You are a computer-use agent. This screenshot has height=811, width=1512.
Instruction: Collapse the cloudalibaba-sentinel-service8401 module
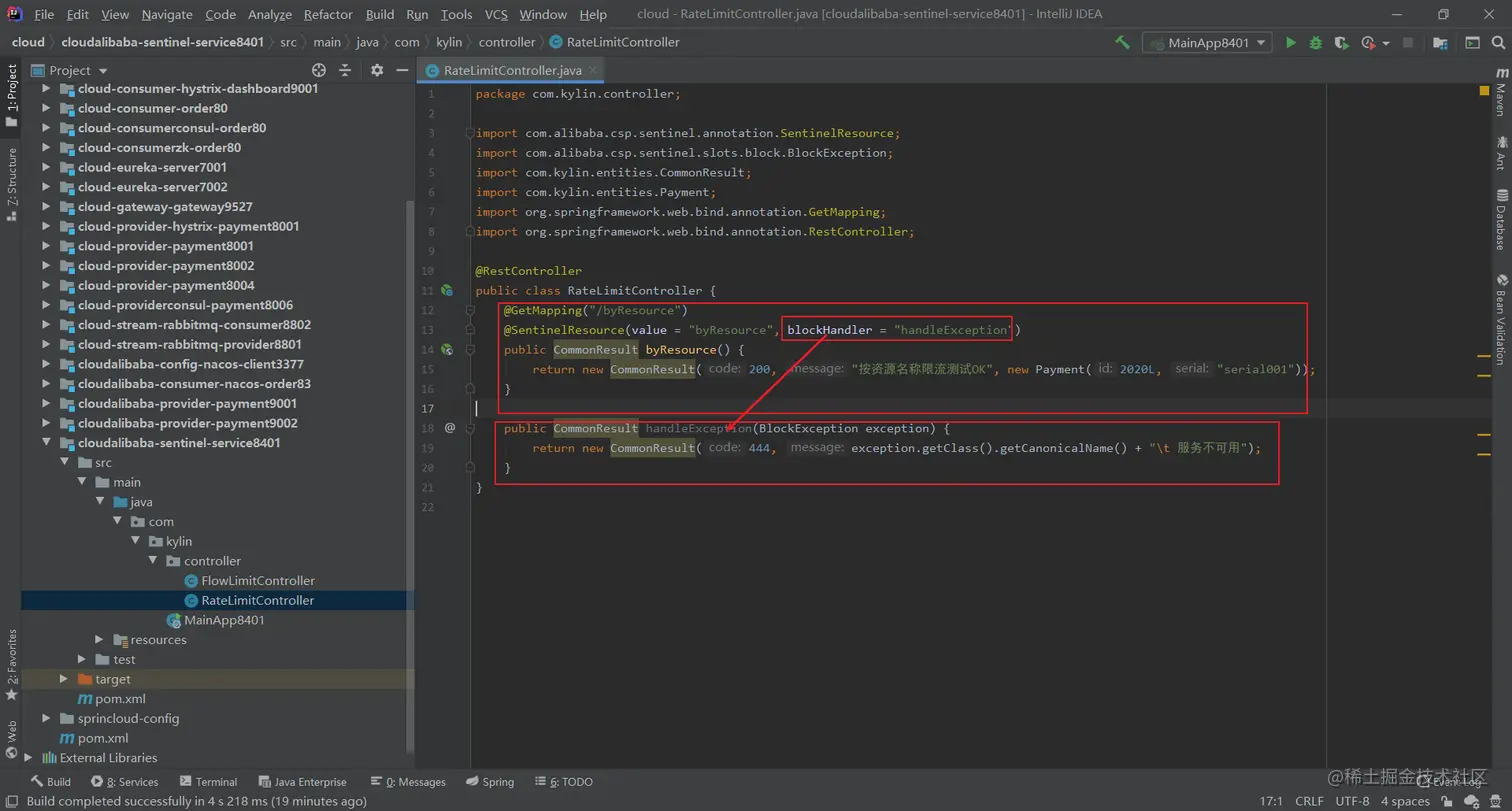pos(46,443)
